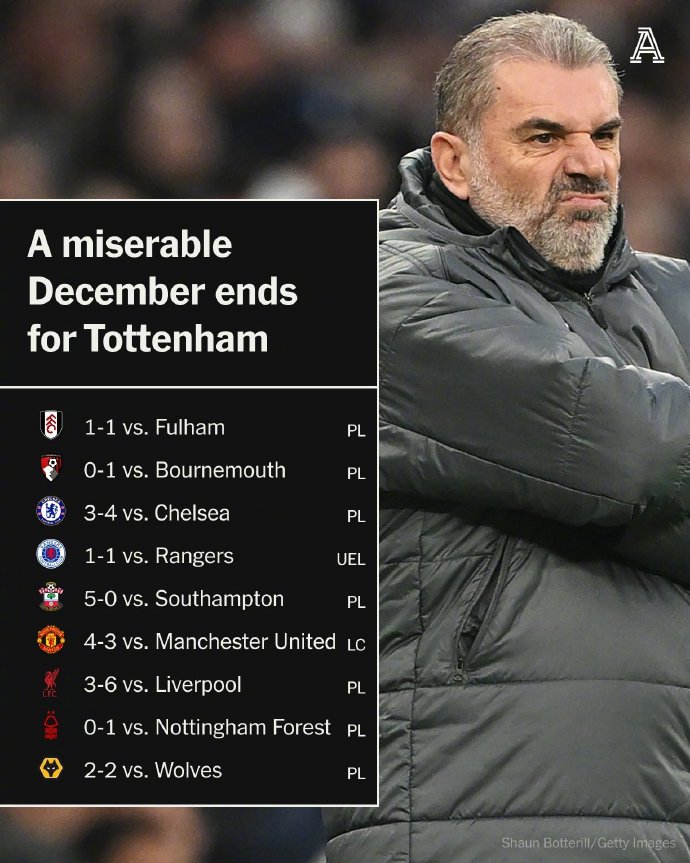Viewport: 690px width, 863px height.
Task: Click the Fulham club crest
Action: click(x=50, y=426)
